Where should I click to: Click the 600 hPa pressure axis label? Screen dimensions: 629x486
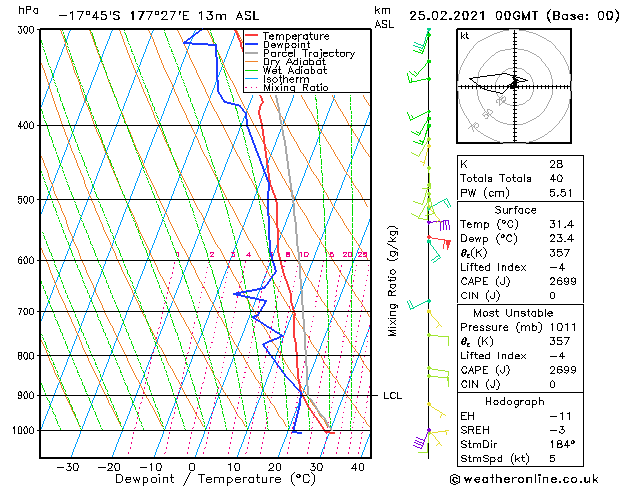(x=28, y=260)
